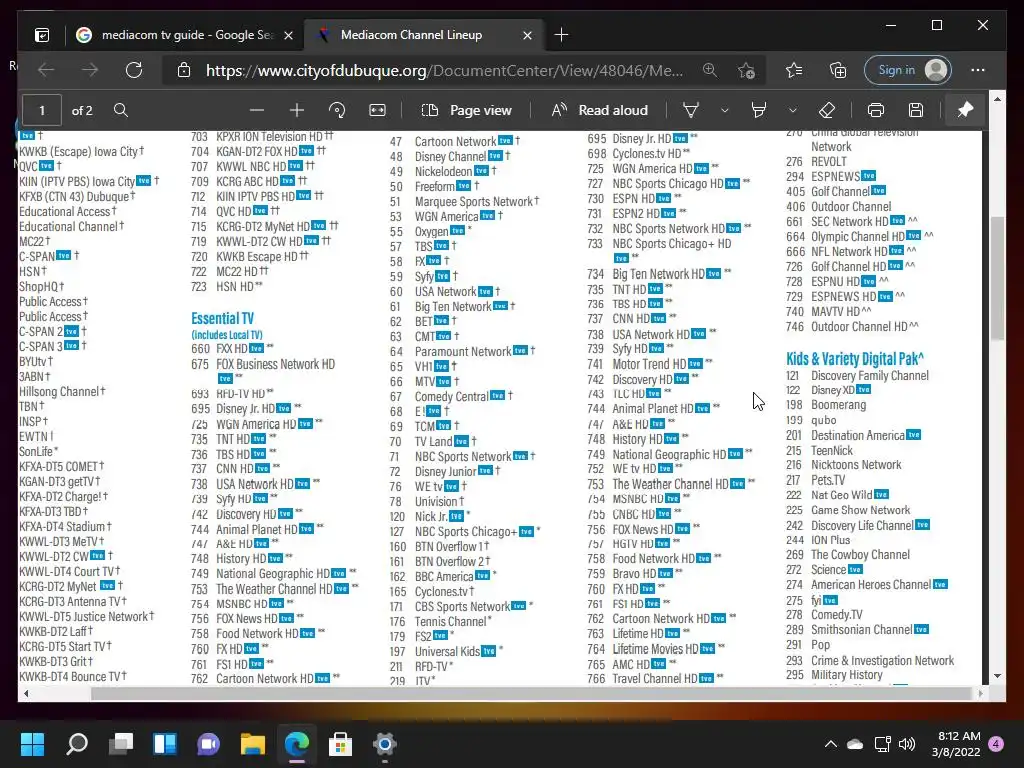Image resolution: width=1024 pixels, height=768 pixels.
Task: Expand Highlight color options dropdown
Action: (792, 110)
